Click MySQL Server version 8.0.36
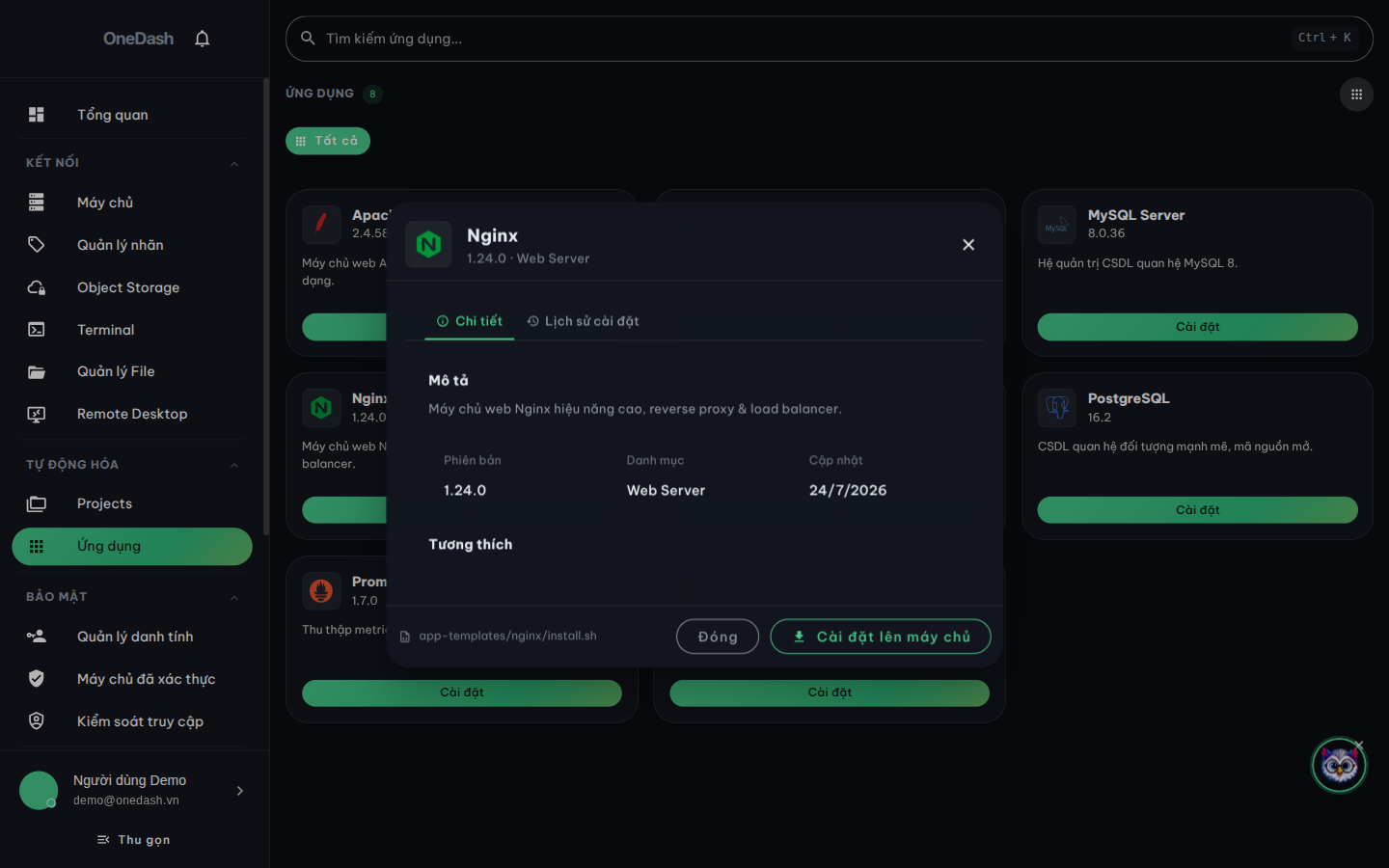The image size is (1389, 868). tap(1106, 233)
